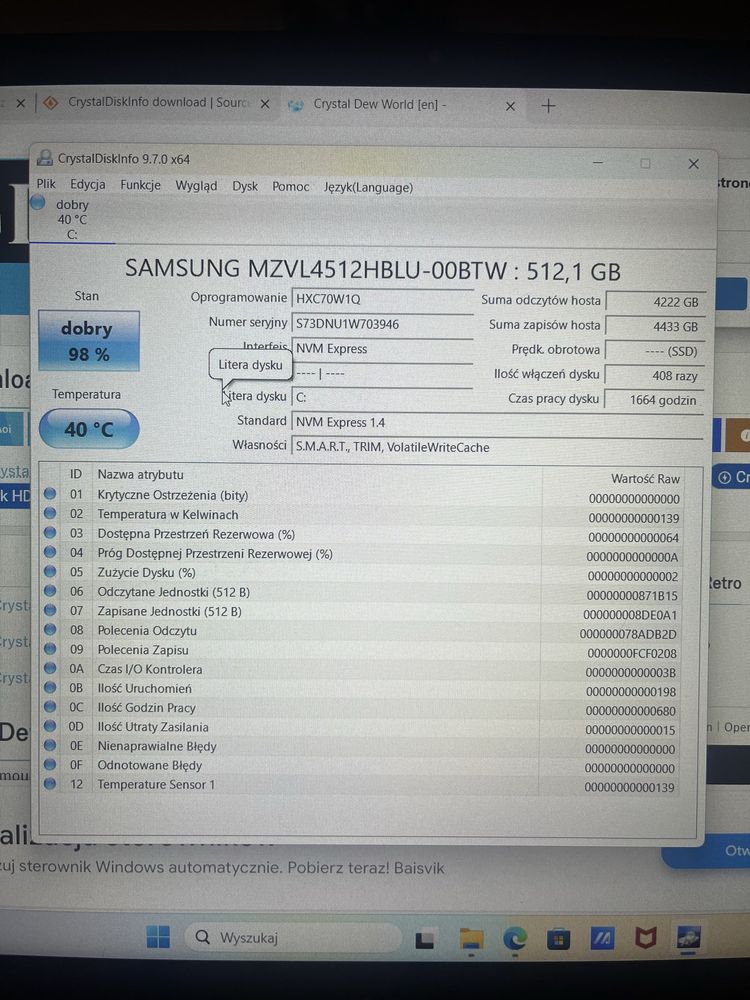Close the CrystalDiskInfo download browser tab
The image size is (750, 1000).
point(265,103)
